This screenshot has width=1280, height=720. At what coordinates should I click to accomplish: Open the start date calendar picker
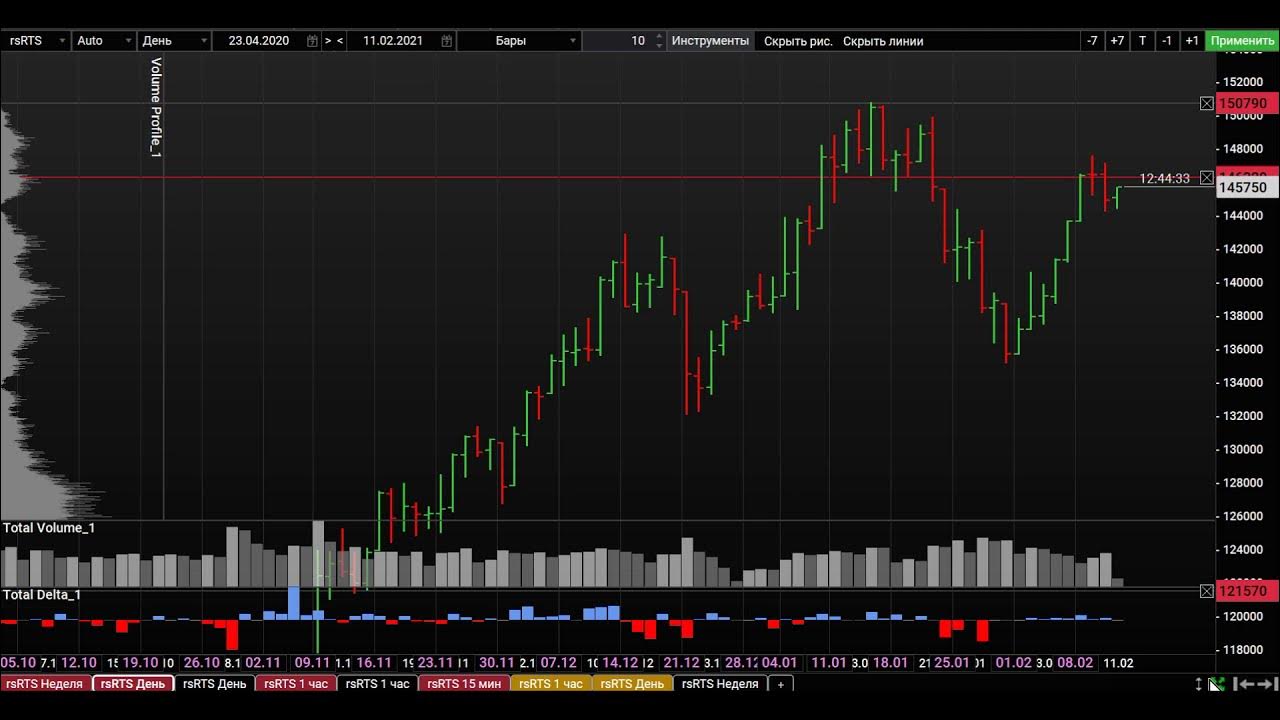(x=313, y=41)
